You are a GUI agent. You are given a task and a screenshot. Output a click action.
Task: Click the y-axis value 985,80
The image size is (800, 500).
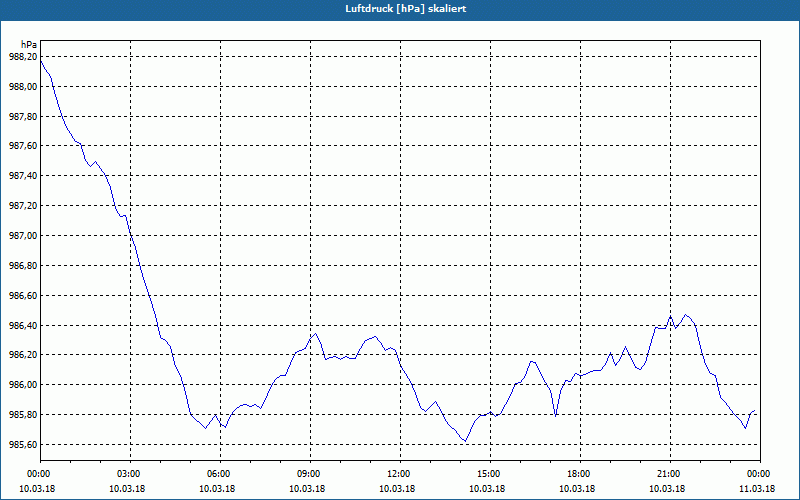coord(23,415)
